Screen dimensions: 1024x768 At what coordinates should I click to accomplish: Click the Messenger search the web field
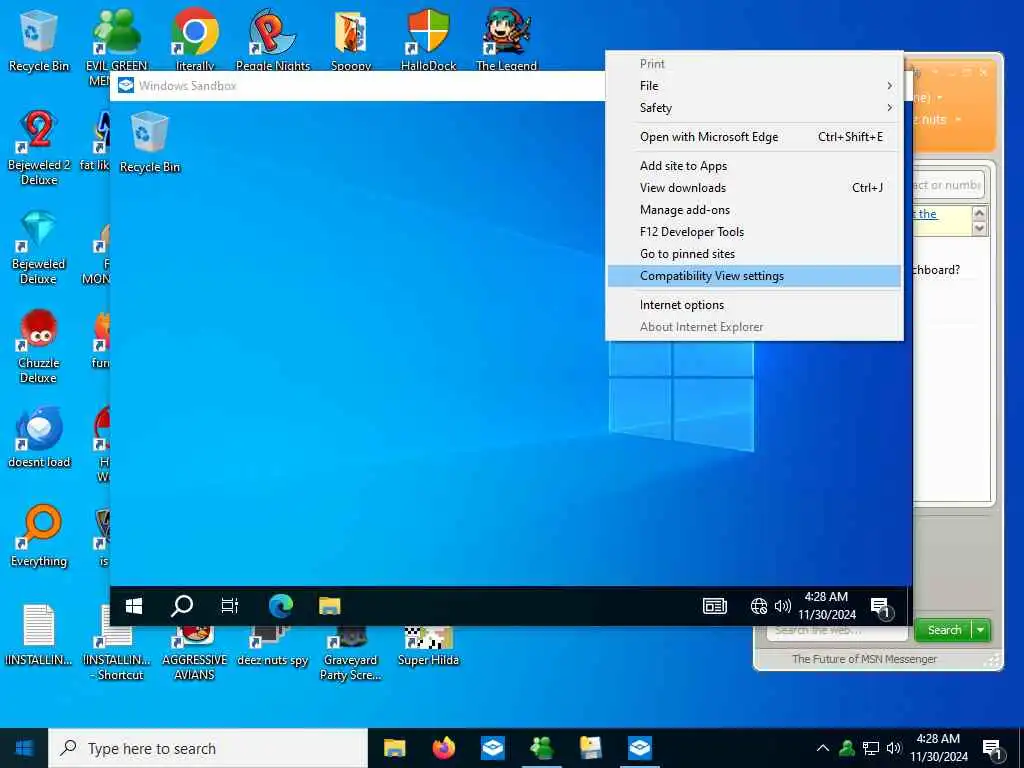tap(837, 632)
